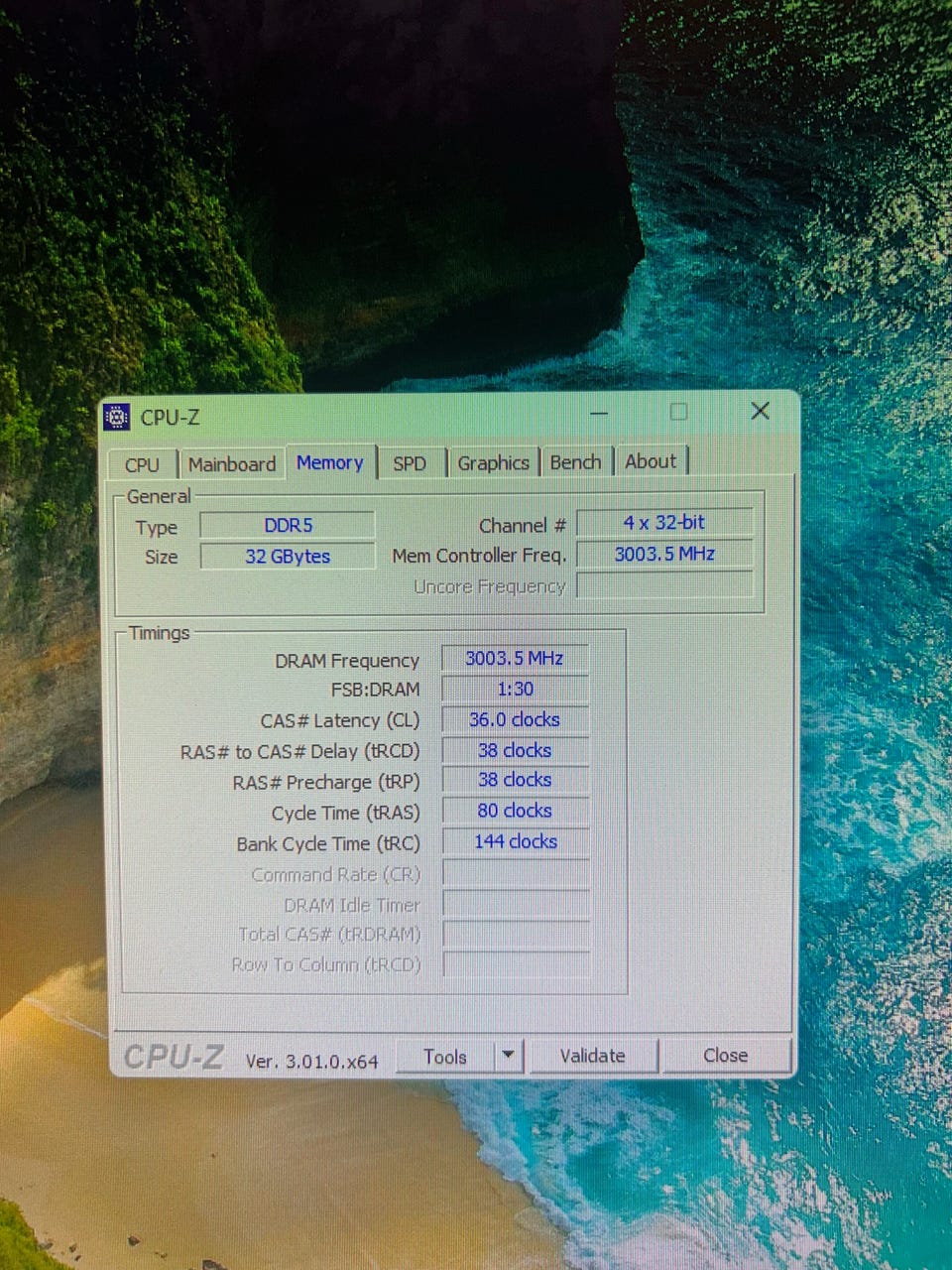The image size is (952, 1270).
Task: Click the RAS# to CAS# Delay (tRCD) label
Action: [299, 752]
